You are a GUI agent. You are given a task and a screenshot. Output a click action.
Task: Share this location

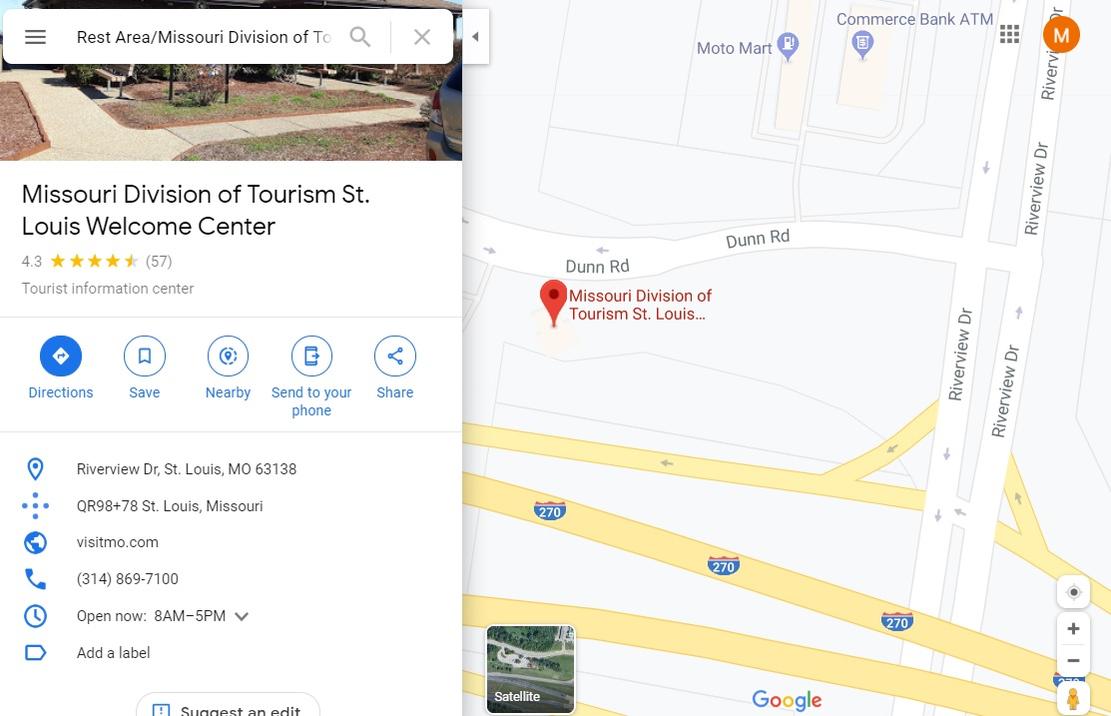(395, 356)
